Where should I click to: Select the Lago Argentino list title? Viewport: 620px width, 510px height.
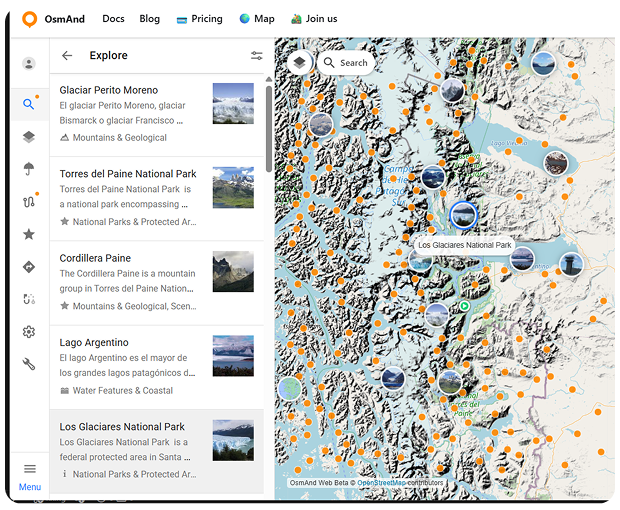[94, 342]
